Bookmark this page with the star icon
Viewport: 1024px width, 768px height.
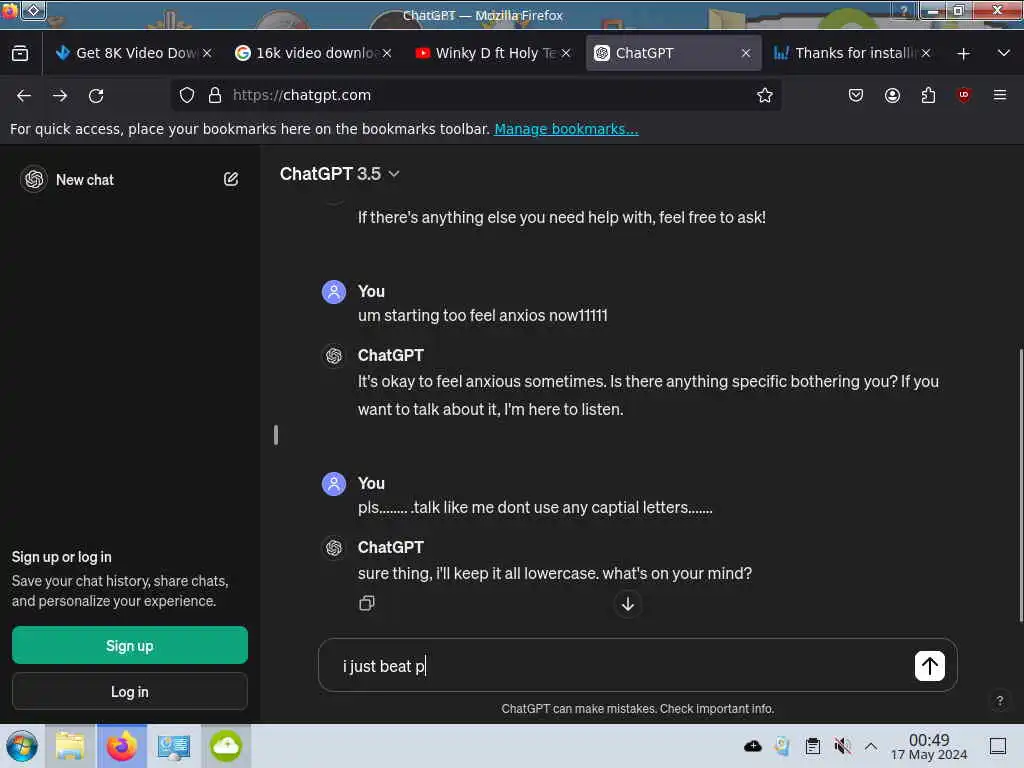[x=765, y=95]
